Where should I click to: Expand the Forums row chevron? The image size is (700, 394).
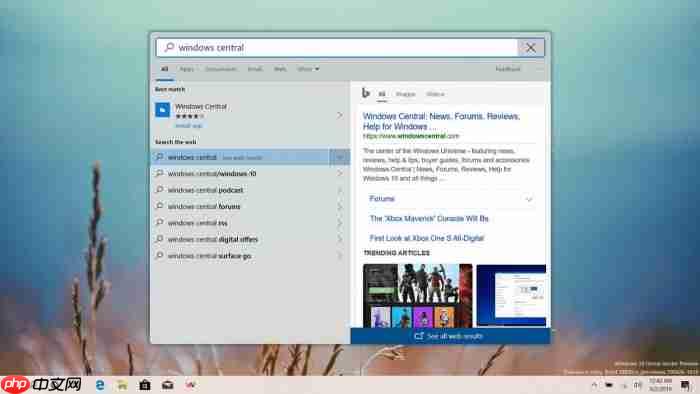(529, 199)
